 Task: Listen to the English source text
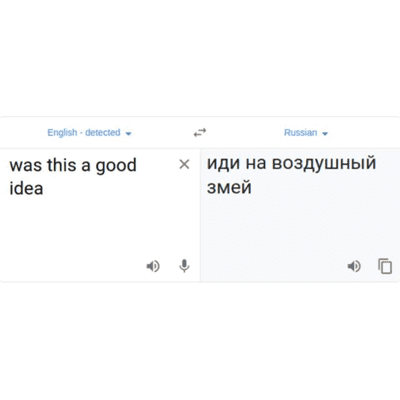(153, 266)
